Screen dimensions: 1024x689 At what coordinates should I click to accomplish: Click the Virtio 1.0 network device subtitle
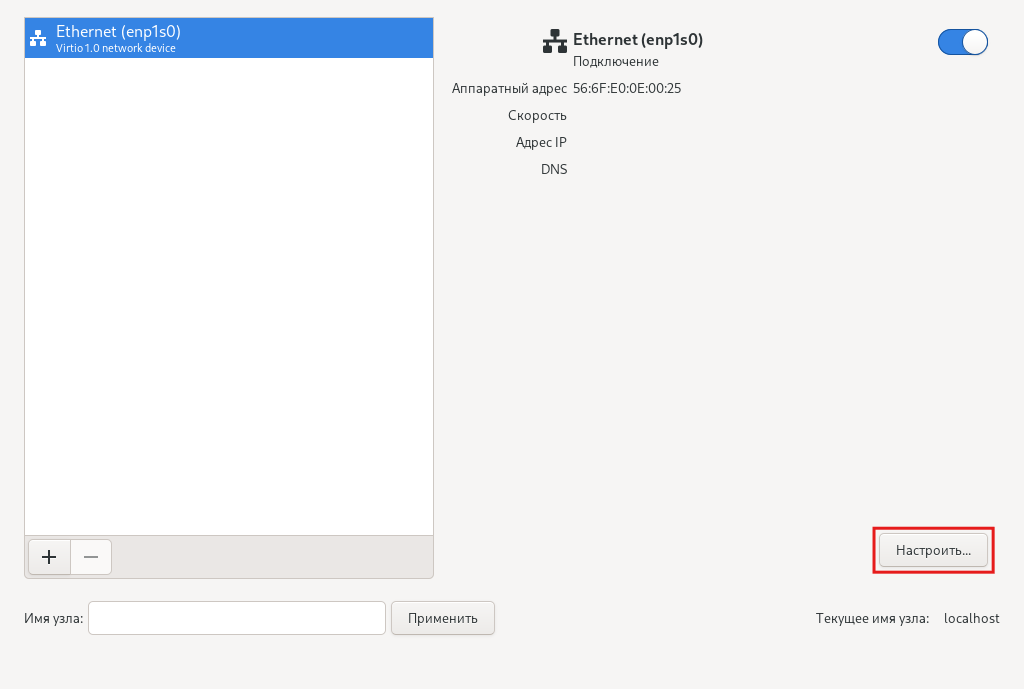(x=116, y=48)
